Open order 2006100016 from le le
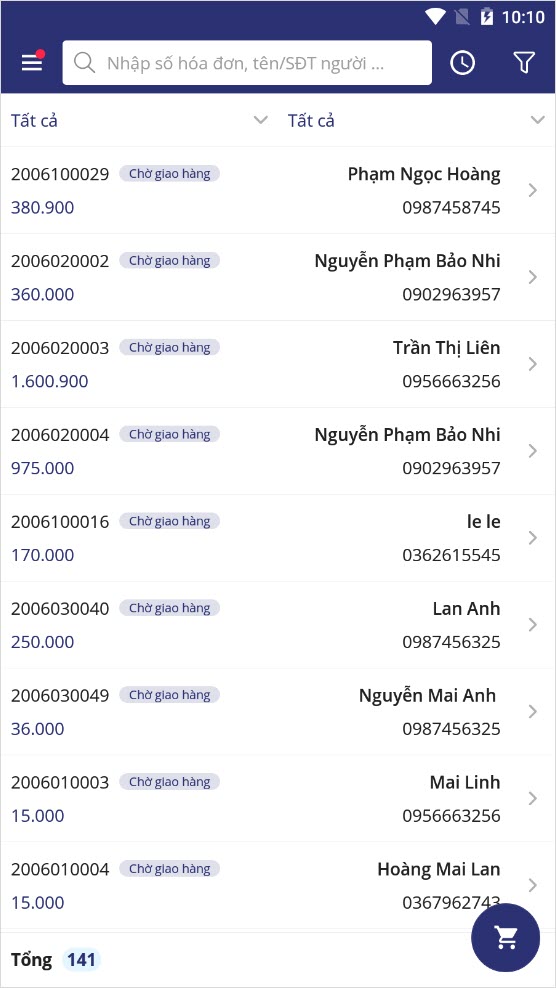Screen dimensions: 556x988 [278, 538]
